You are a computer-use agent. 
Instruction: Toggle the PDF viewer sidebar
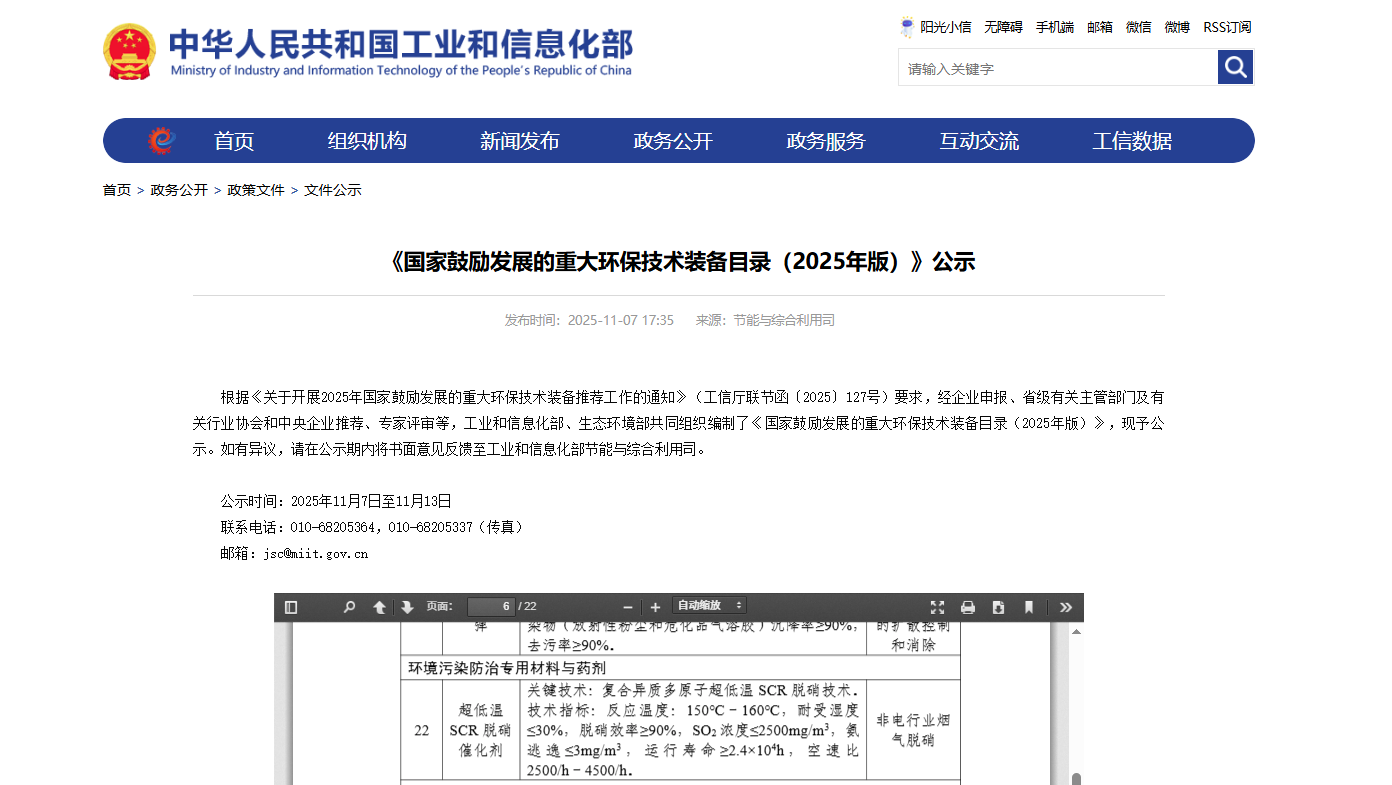[x=291, y=607]
